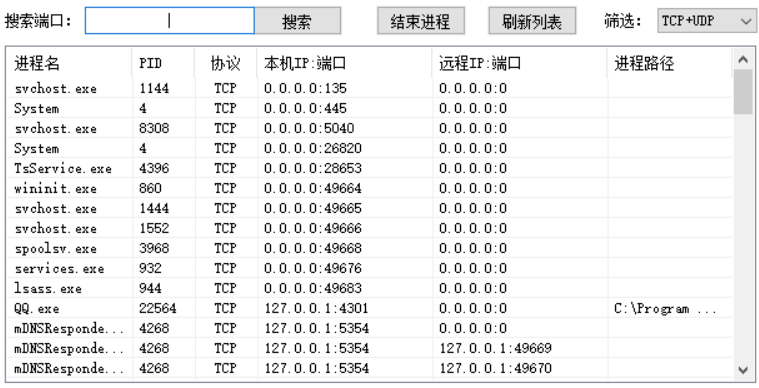
Task: Sort by PID column header
Action: coord(163,63)
